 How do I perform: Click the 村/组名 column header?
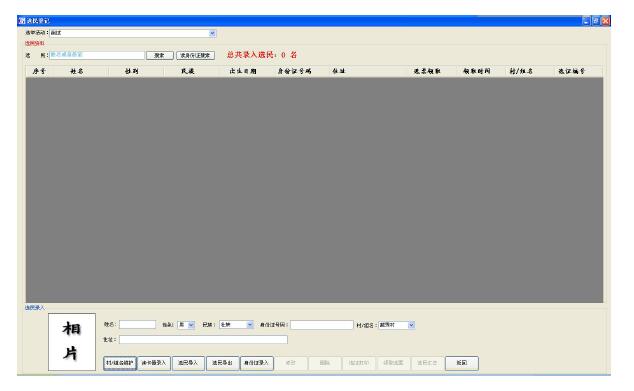coord(521,71)
